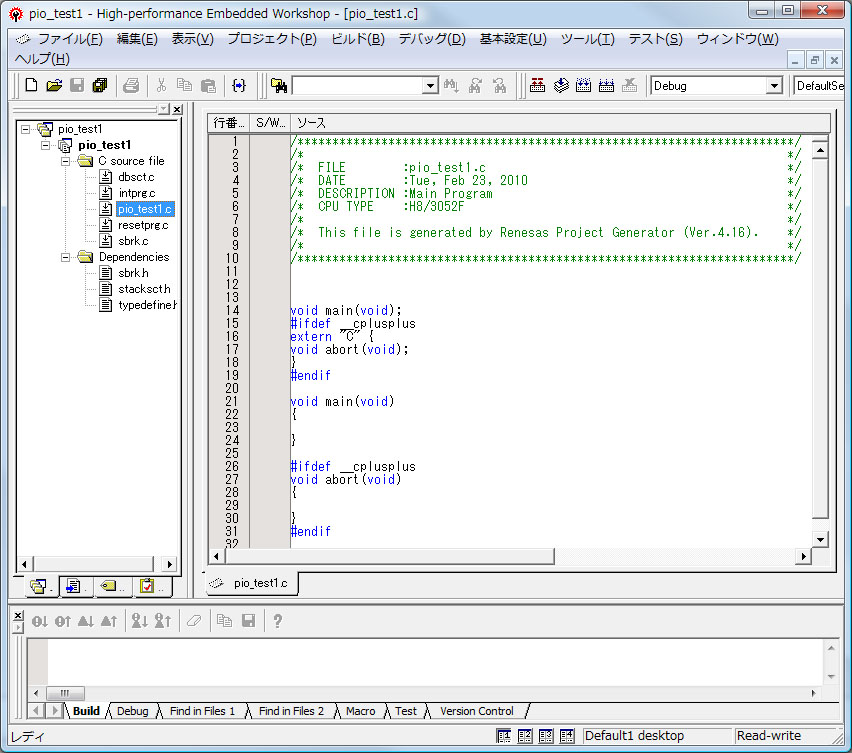Click the help question mark in output toolbar
Screen dimensions: 852x753
[x=277, y=621]
